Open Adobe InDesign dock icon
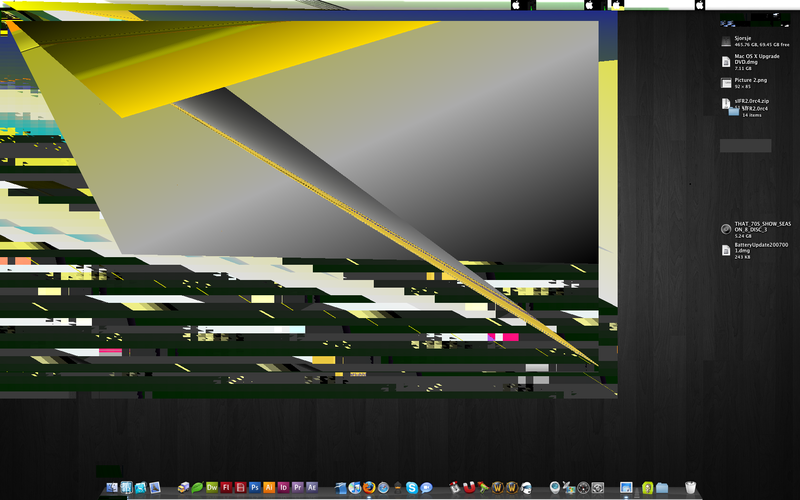Screen dimensions: 800x500 pyautogui.click(x=284, y=487)
